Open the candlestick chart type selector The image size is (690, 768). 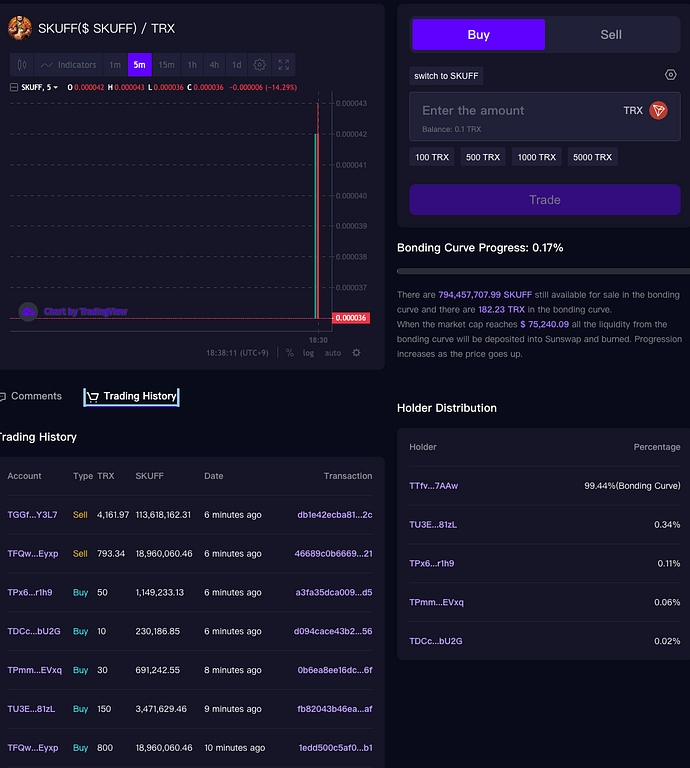[23, 65]
